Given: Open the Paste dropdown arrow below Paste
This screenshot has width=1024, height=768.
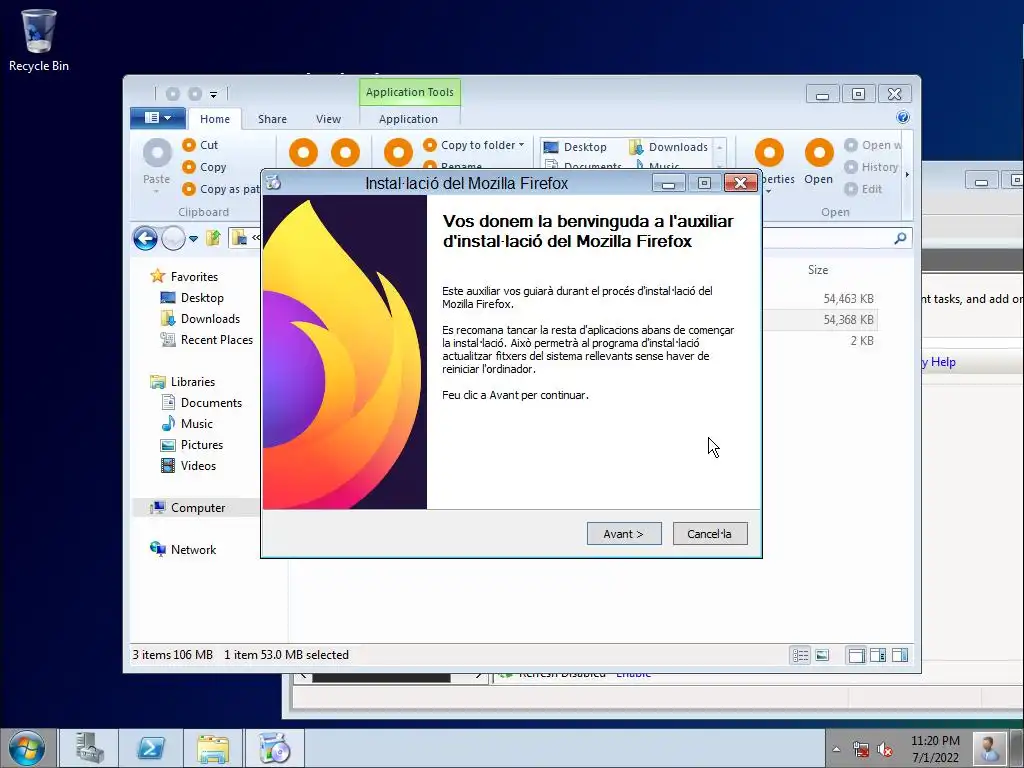Looking at the screenshot, I should point(157,192).
